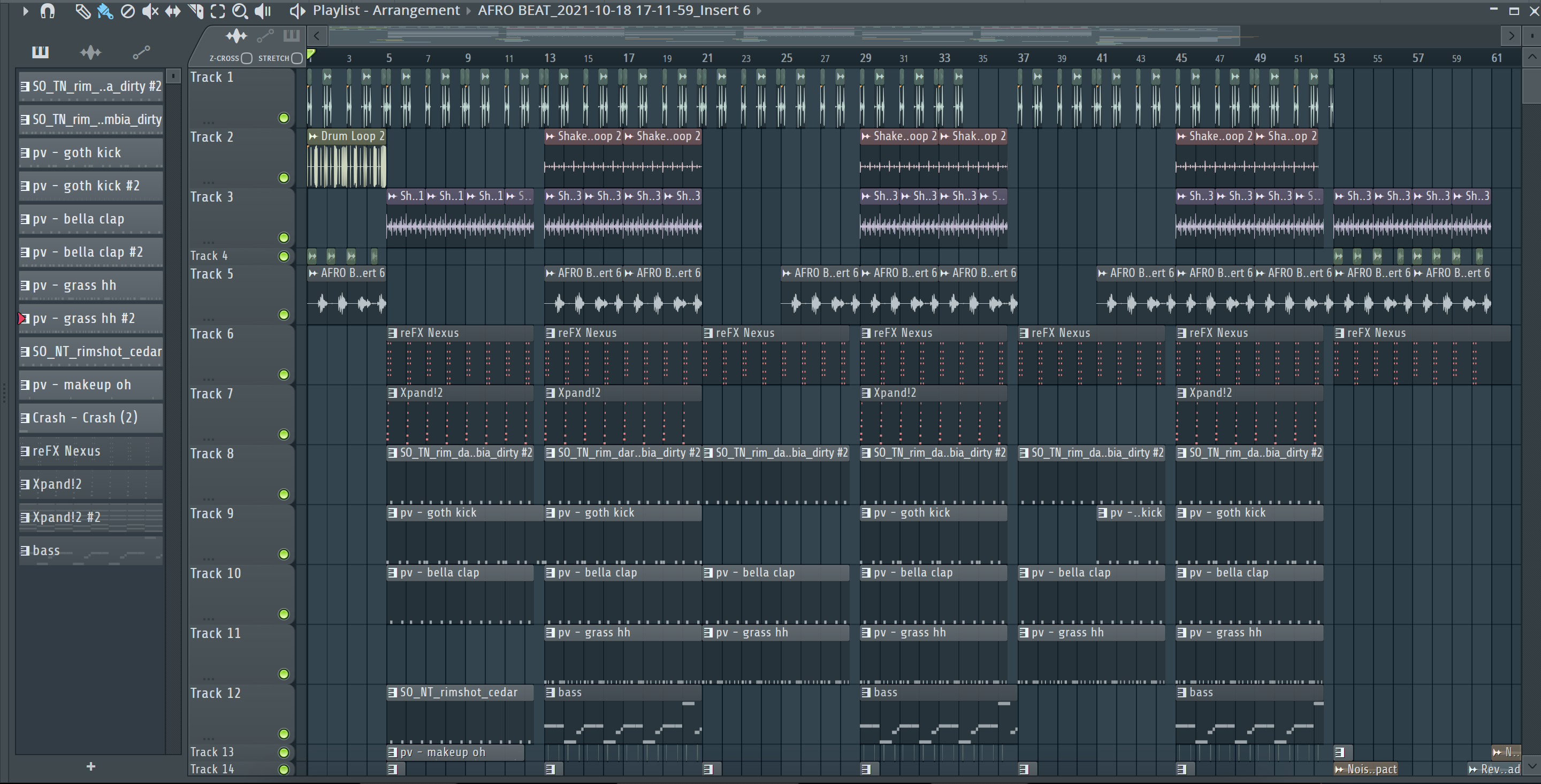Show automation clips in picker panel
Image resolution: width=1541 pixels, height=784 pixels.
(x=141, y=52)
